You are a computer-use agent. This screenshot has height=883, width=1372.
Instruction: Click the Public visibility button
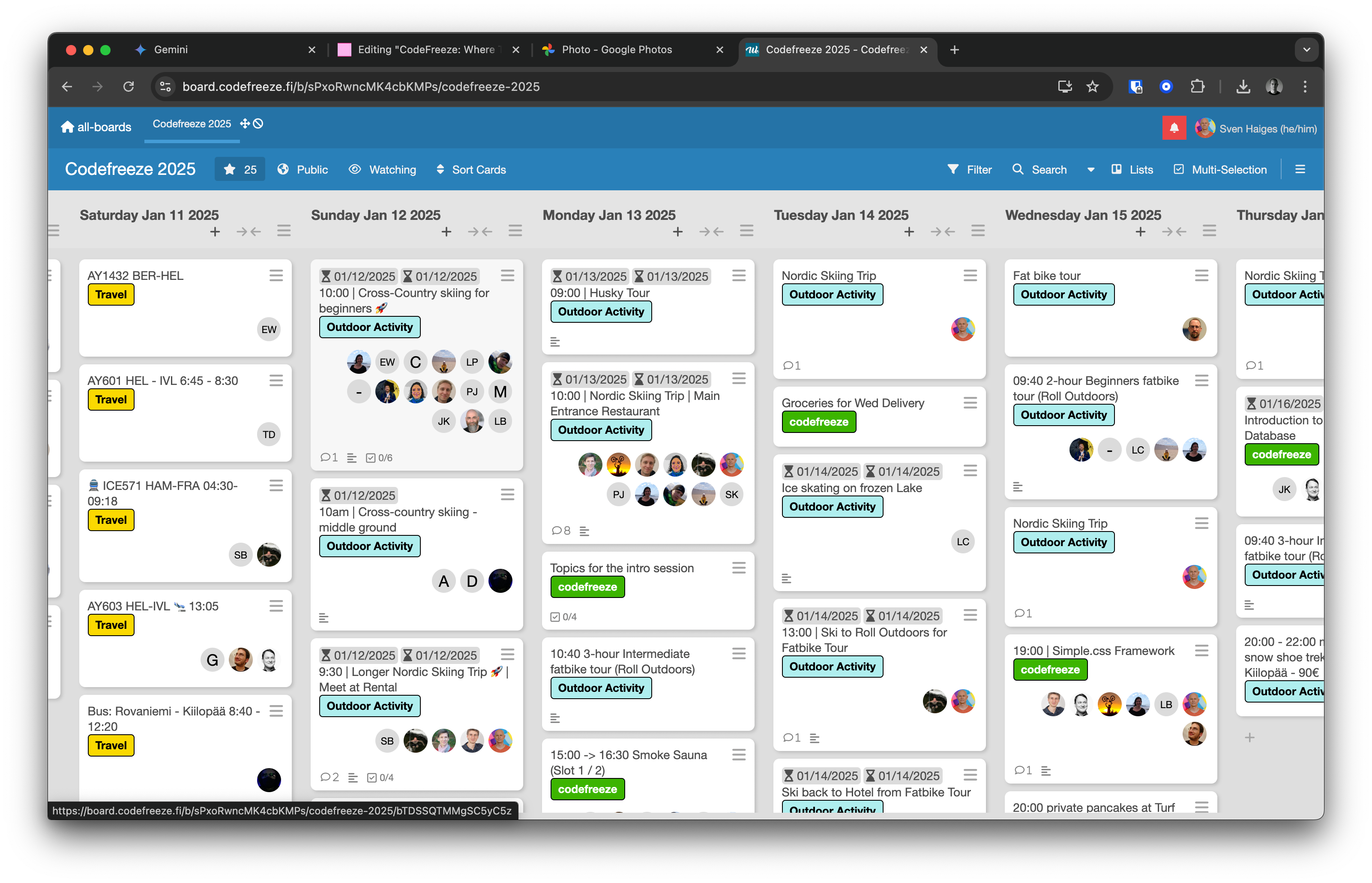tap(303, 170)
